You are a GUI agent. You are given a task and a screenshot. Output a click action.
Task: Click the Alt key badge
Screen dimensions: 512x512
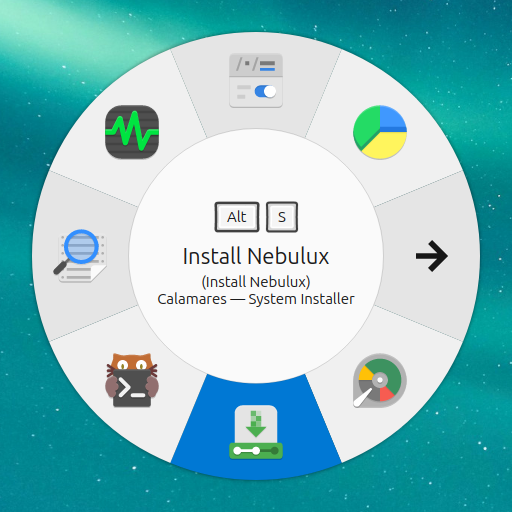pyautogui.click(x=237, y=217)
